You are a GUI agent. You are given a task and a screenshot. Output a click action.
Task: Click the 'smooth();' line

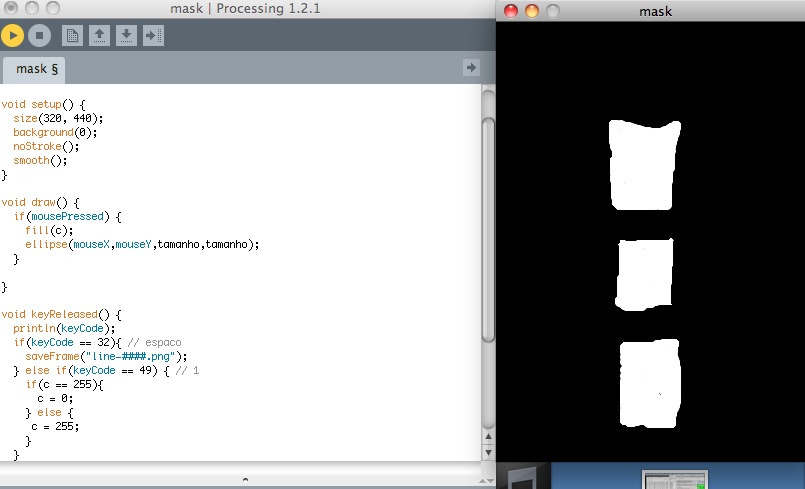click(x=40, y=160)
